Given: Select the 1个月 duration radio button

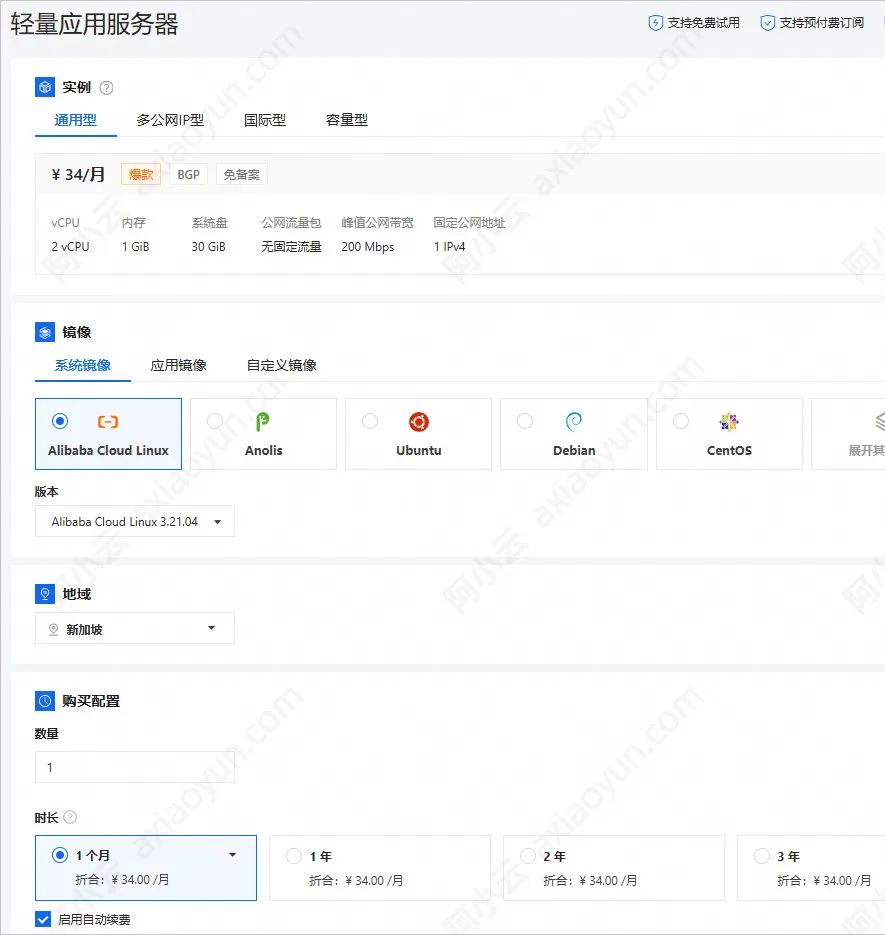Looking at the screenshot, I should click(x=60, y=855).
